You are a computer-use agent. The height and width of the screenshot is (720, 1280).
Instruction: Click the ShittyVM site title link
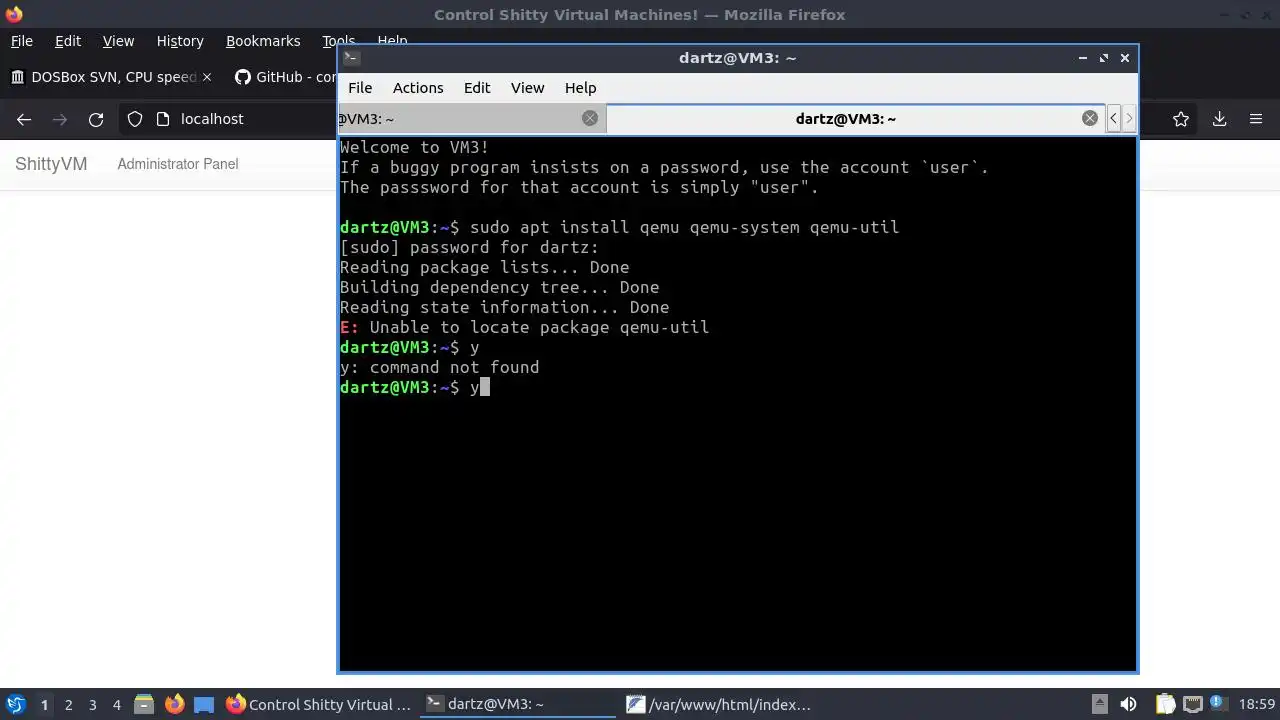pyautogui.click(x=51, y=164)
